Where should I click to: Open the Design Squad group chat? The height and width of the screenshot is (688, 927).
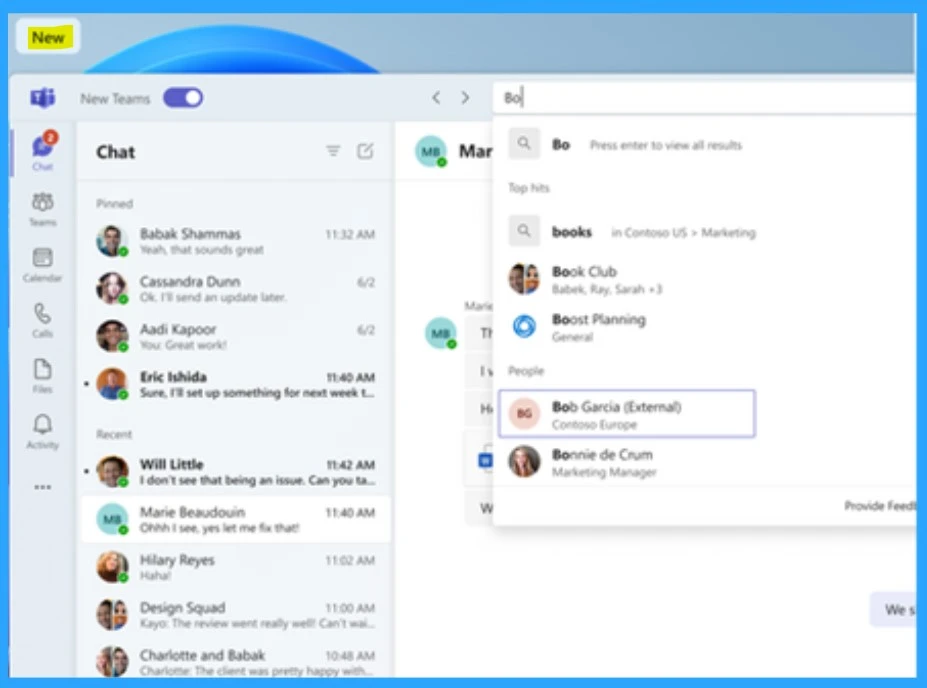(x=235, y=615)
